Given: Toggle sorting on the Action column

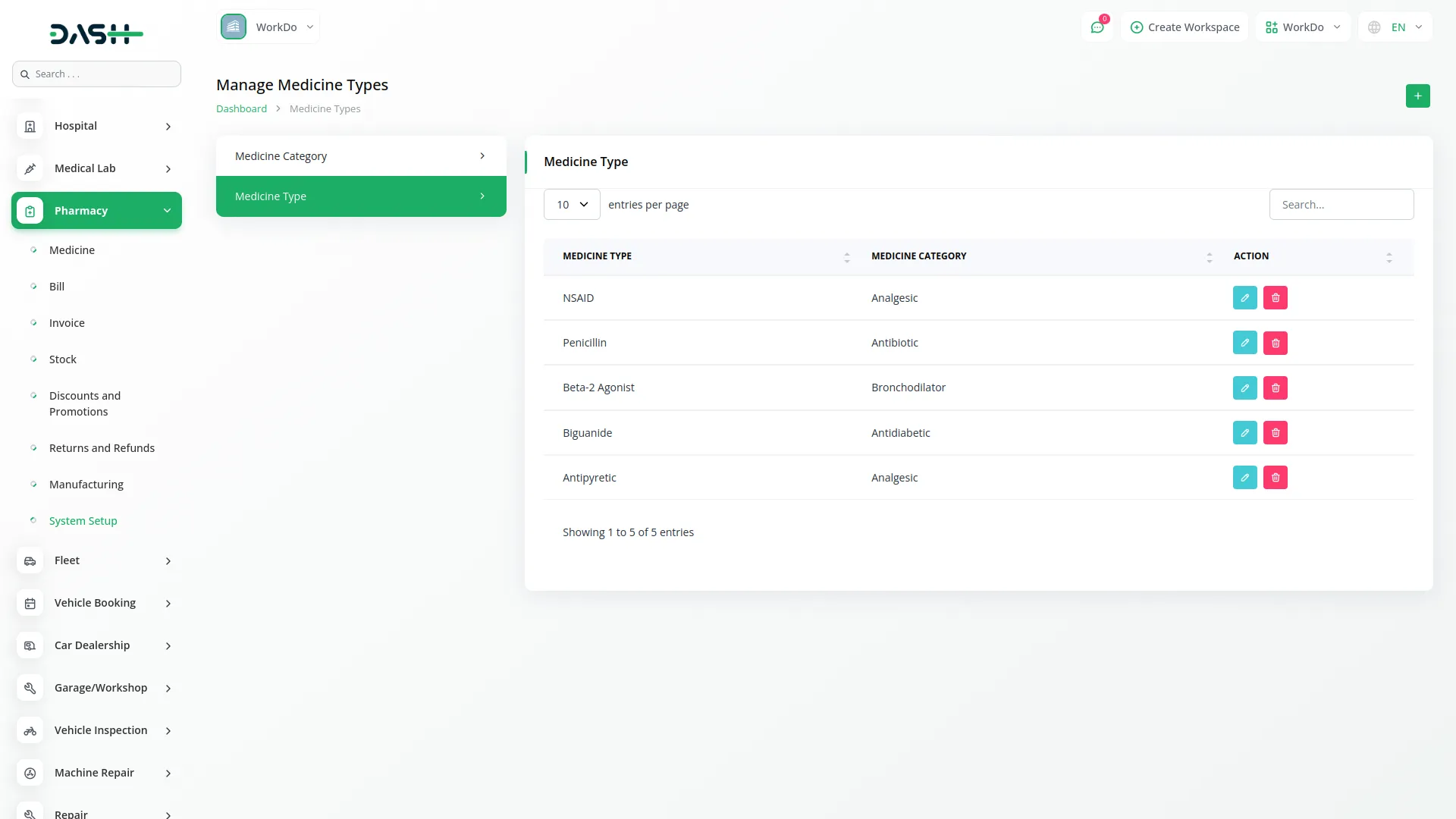Looking at the screenshot, I should tap(1389, 257).
